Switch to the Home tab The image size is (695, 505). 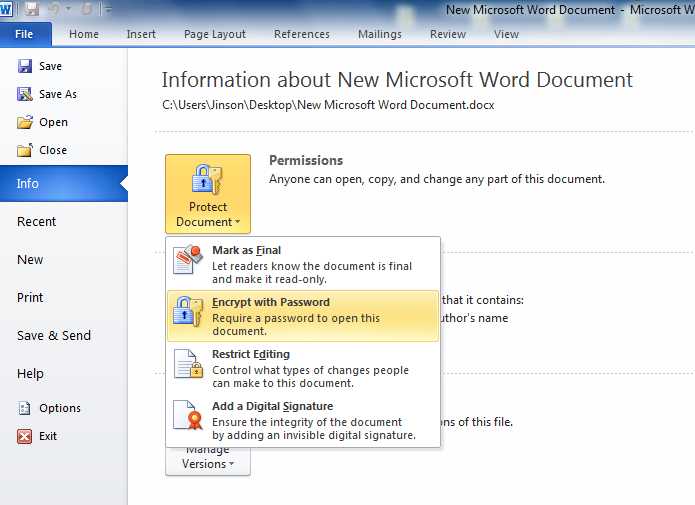[84, 34]
